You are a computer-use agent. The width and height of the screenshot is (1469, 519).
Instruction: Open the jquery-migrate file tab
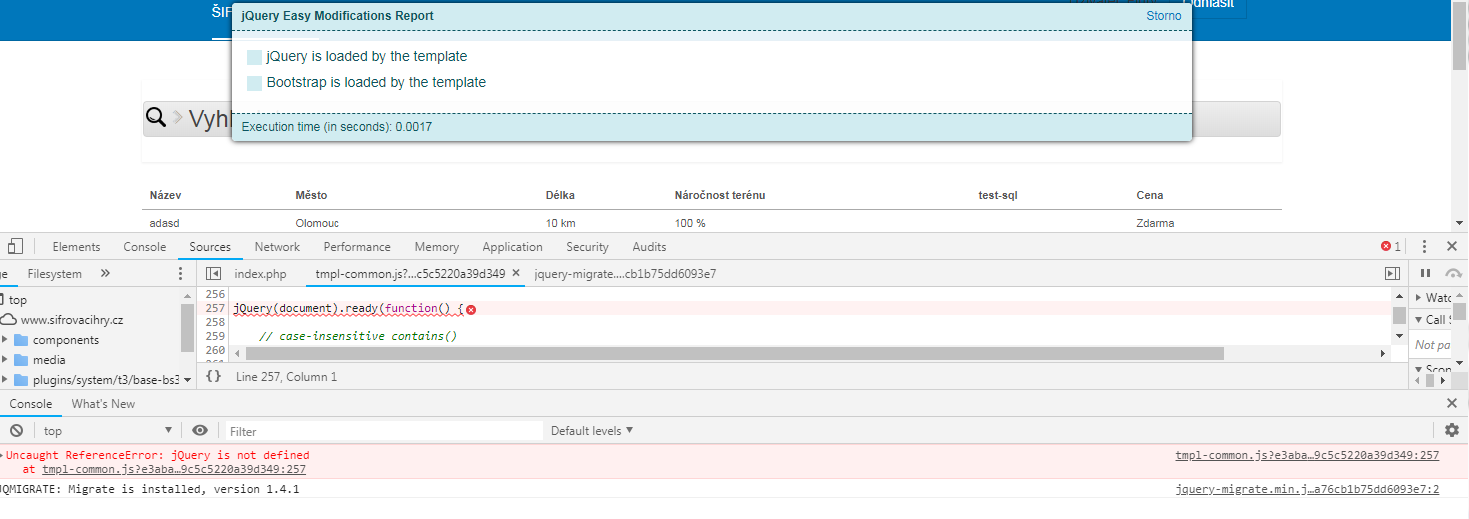tap(625, 273)
